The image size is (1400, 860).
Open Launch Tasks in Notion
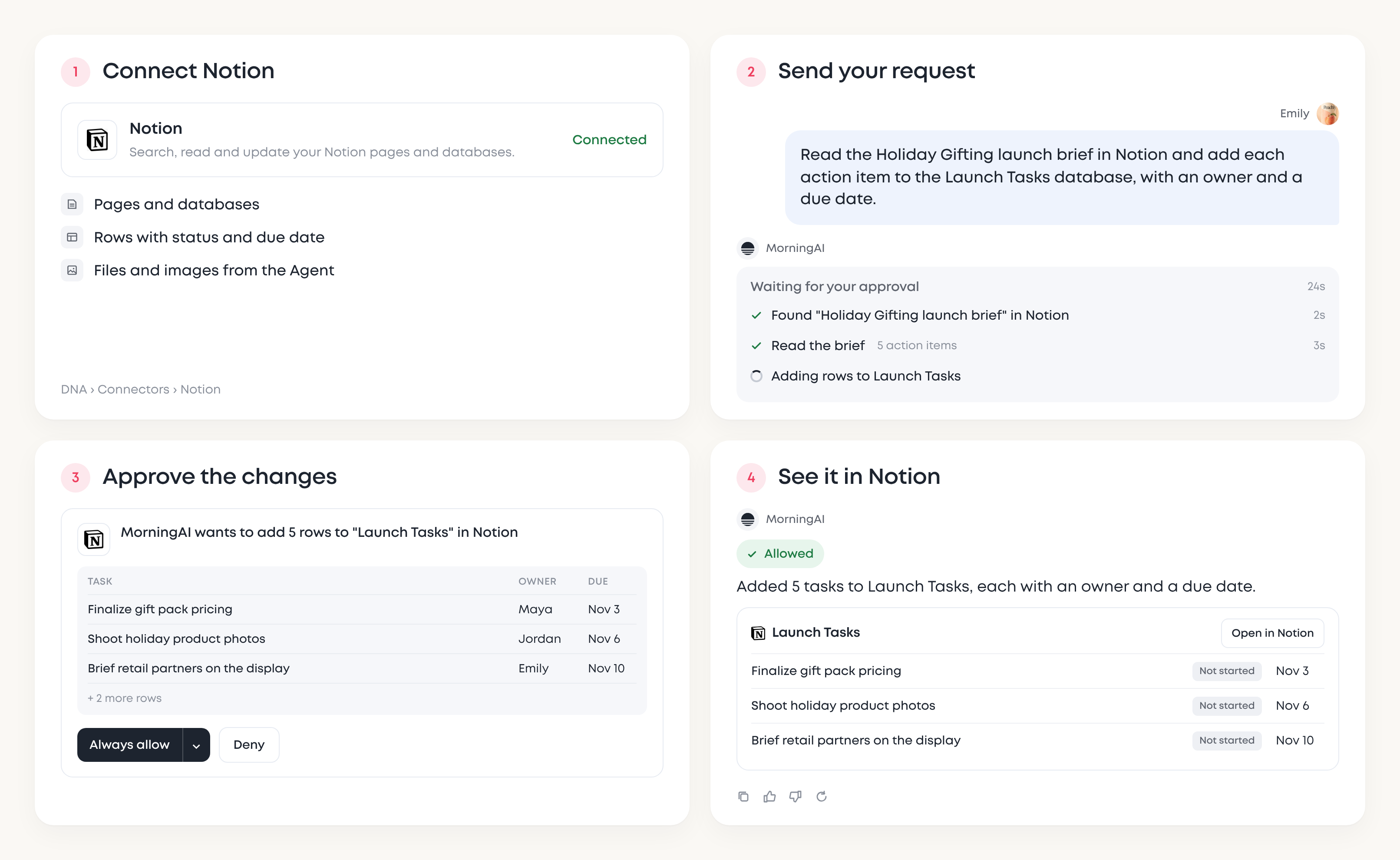pos(1272,633)
